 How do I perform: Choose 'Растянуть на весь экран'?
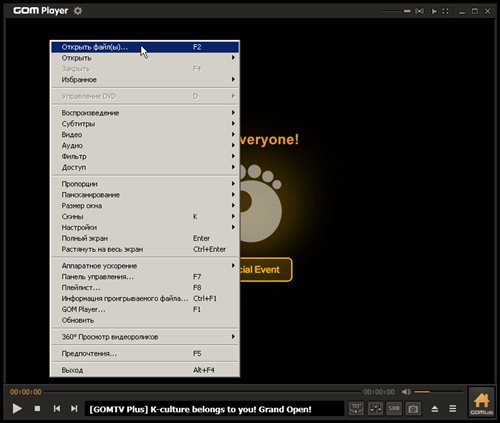tap(145, 249)
